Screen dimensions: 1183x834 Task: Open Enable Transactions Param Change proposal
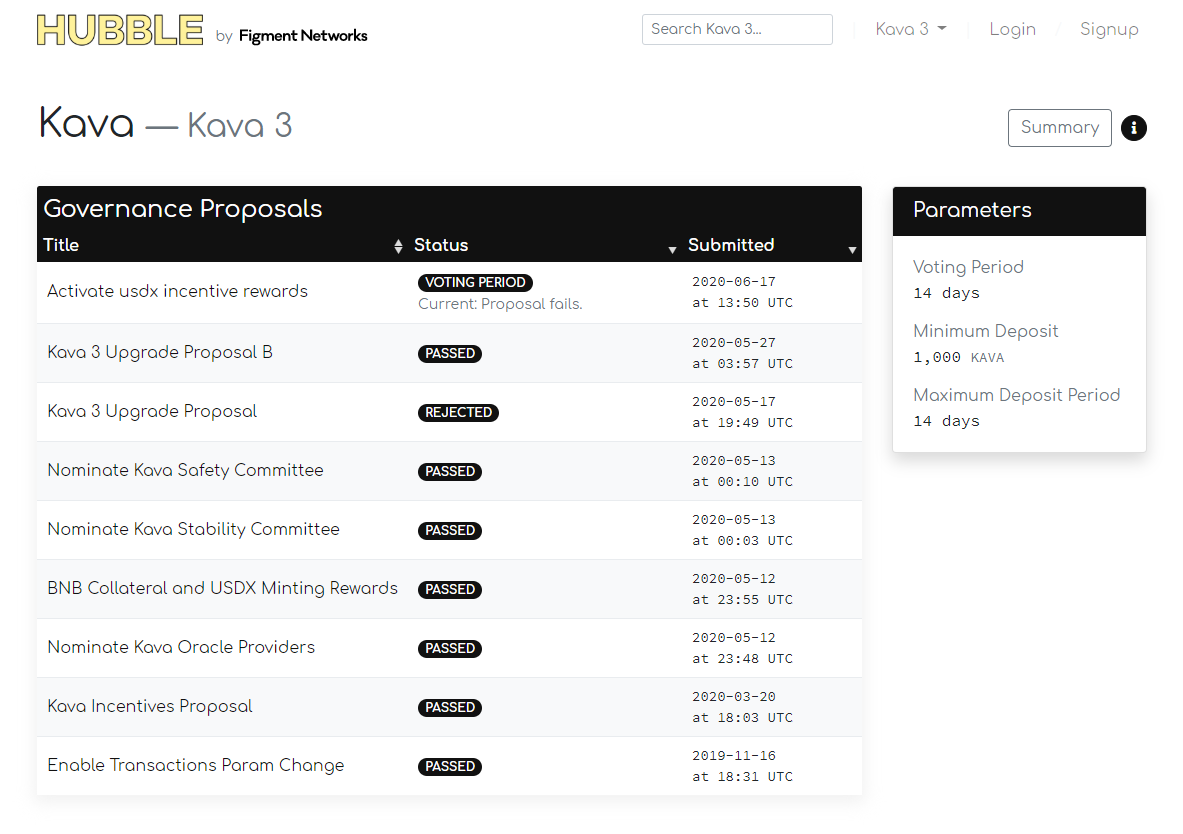[x=195, y=765]
